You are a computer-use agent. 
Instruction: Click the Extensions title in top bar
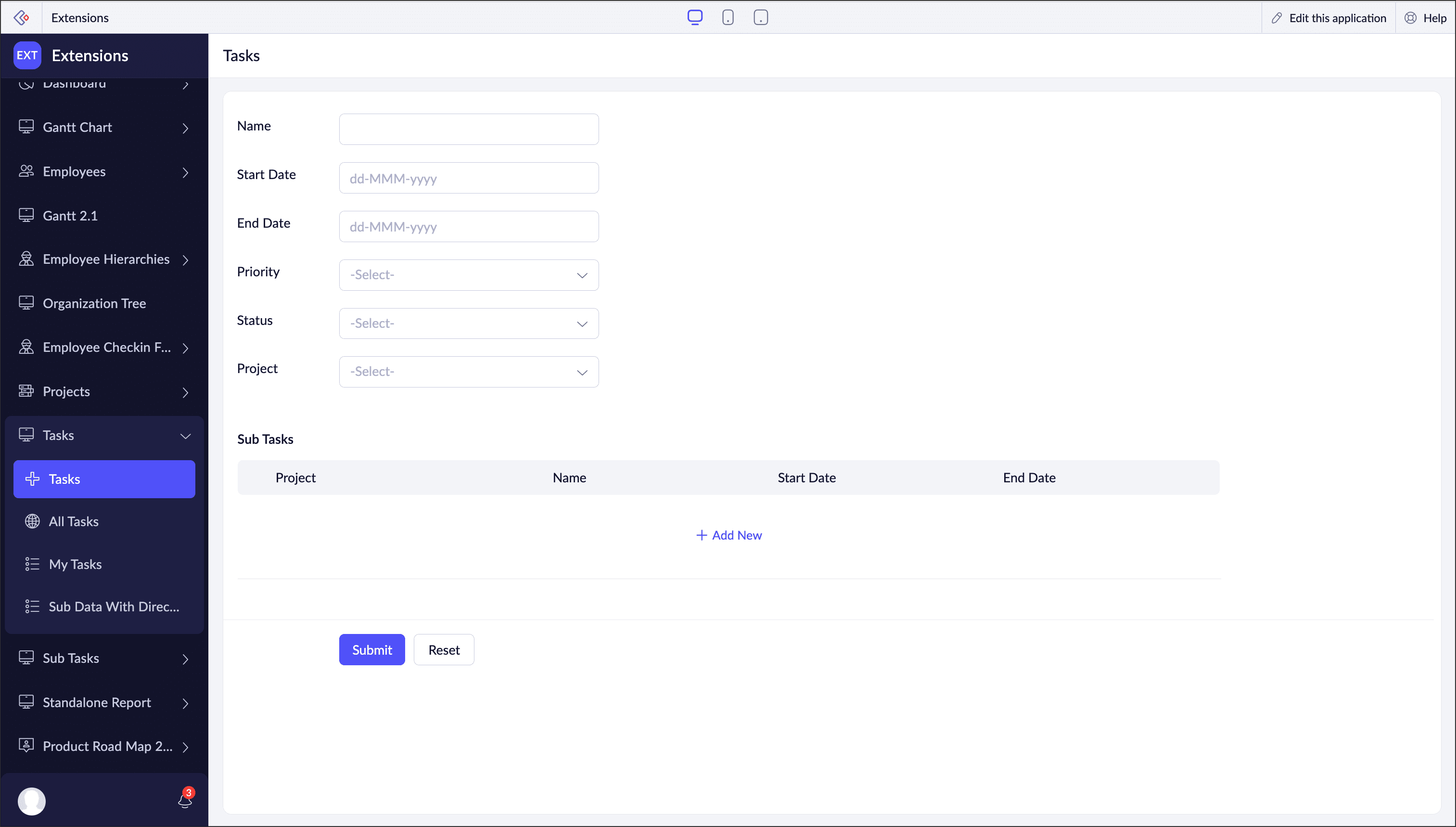(80, 18)
